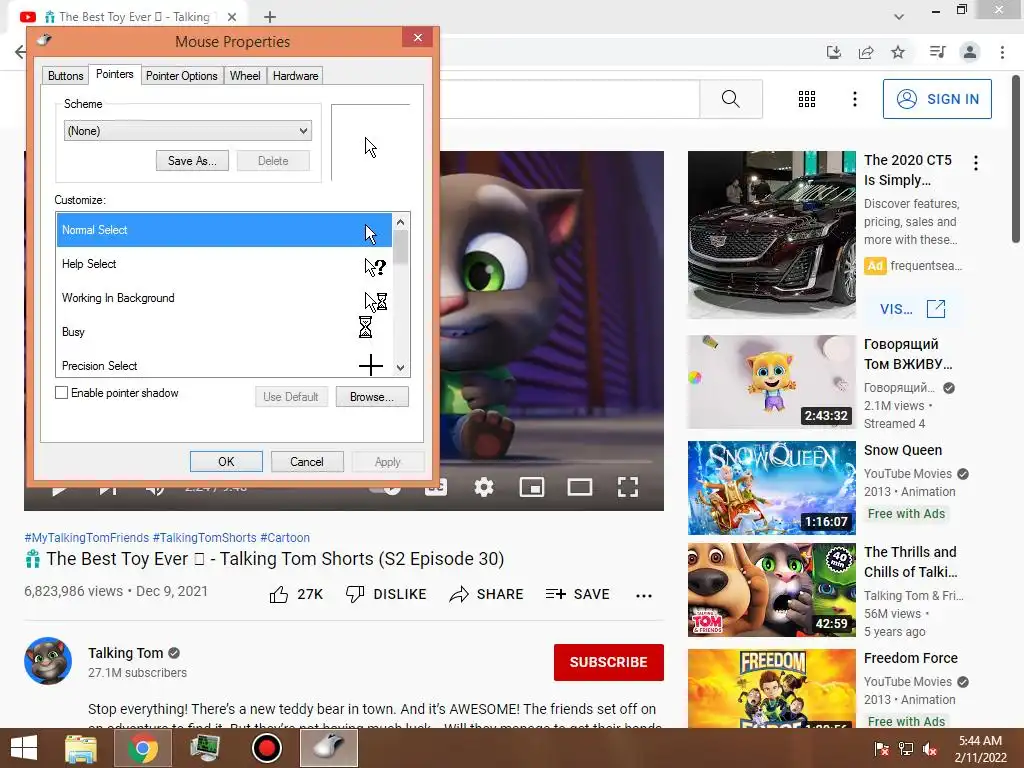Click the Browse button
The height and width of the screenshot is (768, 1024).
click(x=372, y=396)
